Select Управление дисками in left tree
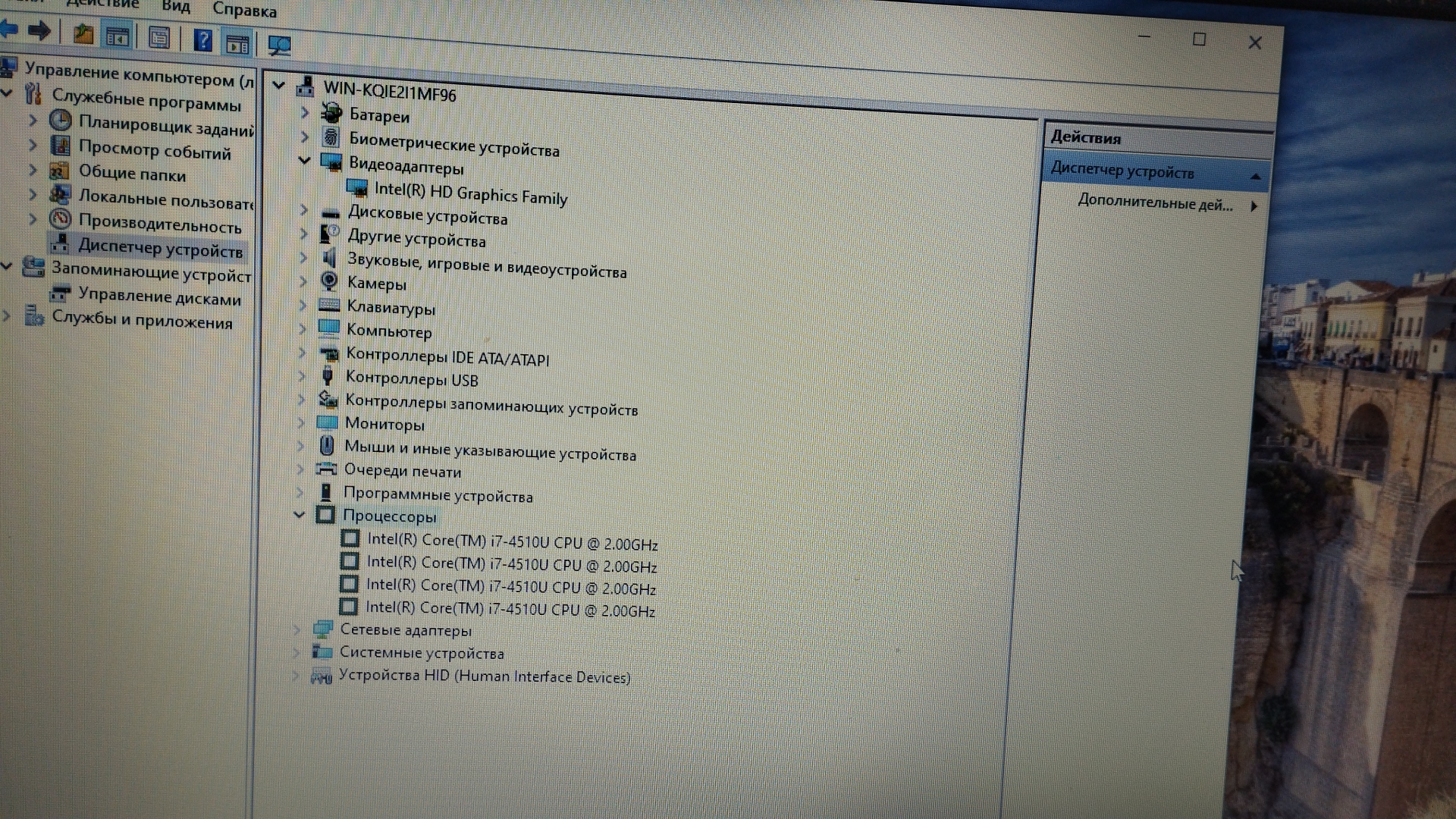1456x819 pixels. tap(158, 297)
